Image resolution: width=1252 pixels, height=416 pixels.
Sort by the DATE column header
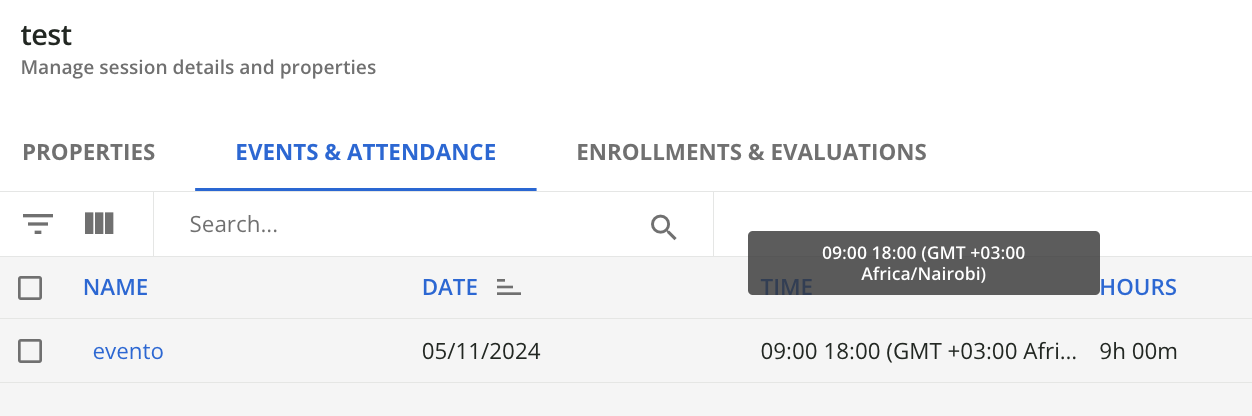click(x=450, y=288)
